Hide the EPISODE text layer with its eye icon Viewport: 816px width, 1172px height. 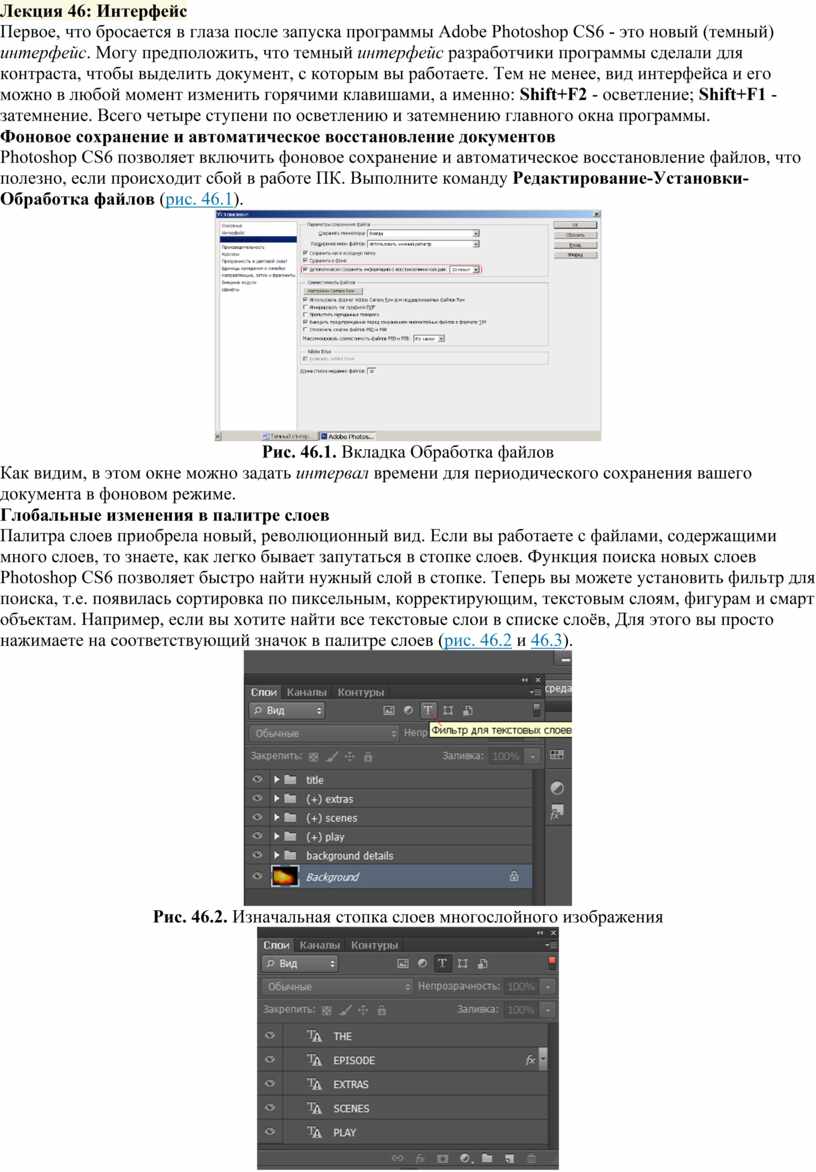[271, 1060]
